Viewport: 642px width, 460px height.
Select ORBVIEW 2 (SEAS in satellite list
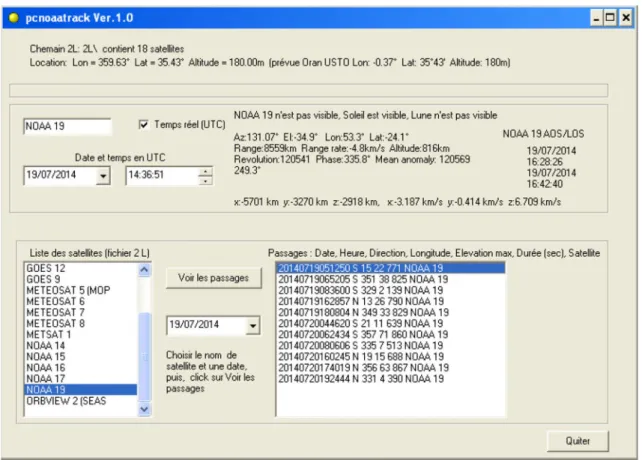pyautogui.click(x=81, y=401)
